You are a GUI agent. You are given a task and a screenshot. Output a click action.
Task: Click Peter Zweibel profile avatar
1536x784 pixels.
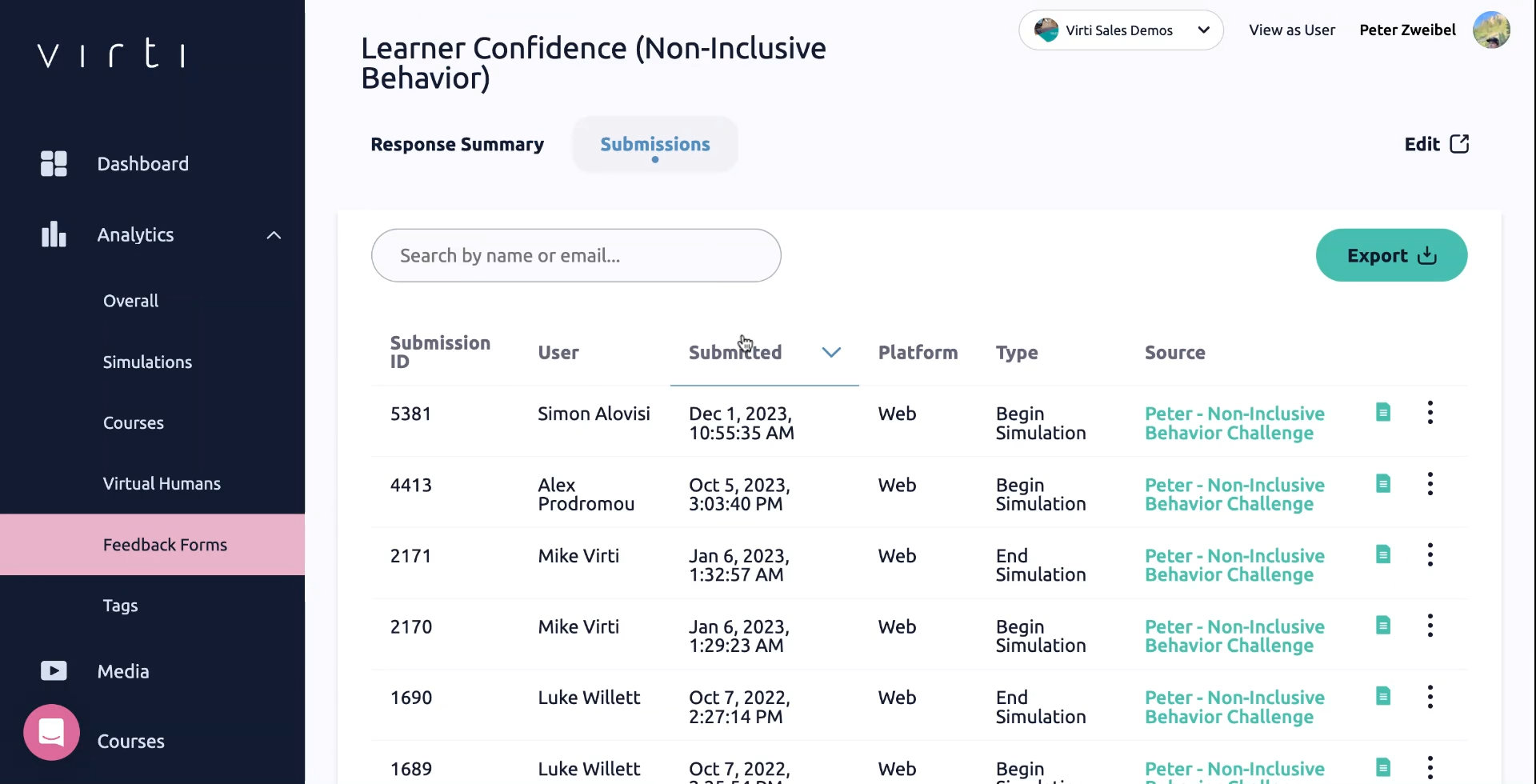pyautogui.click(x=1491, y=30)
